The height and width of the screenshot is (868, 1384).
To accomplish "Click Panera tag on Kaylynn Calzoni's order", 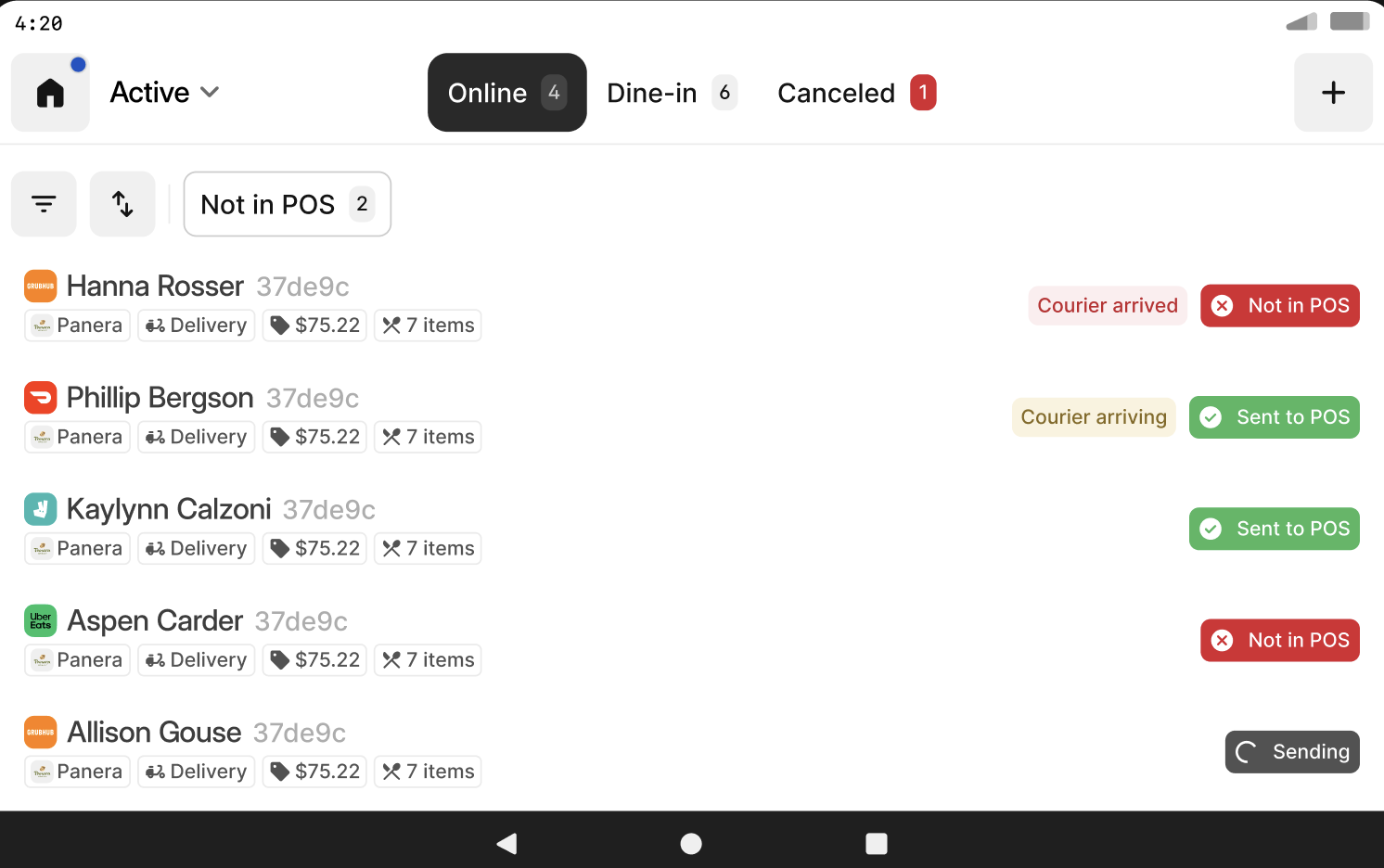I will pyautogui.click(x=77, y=548).
